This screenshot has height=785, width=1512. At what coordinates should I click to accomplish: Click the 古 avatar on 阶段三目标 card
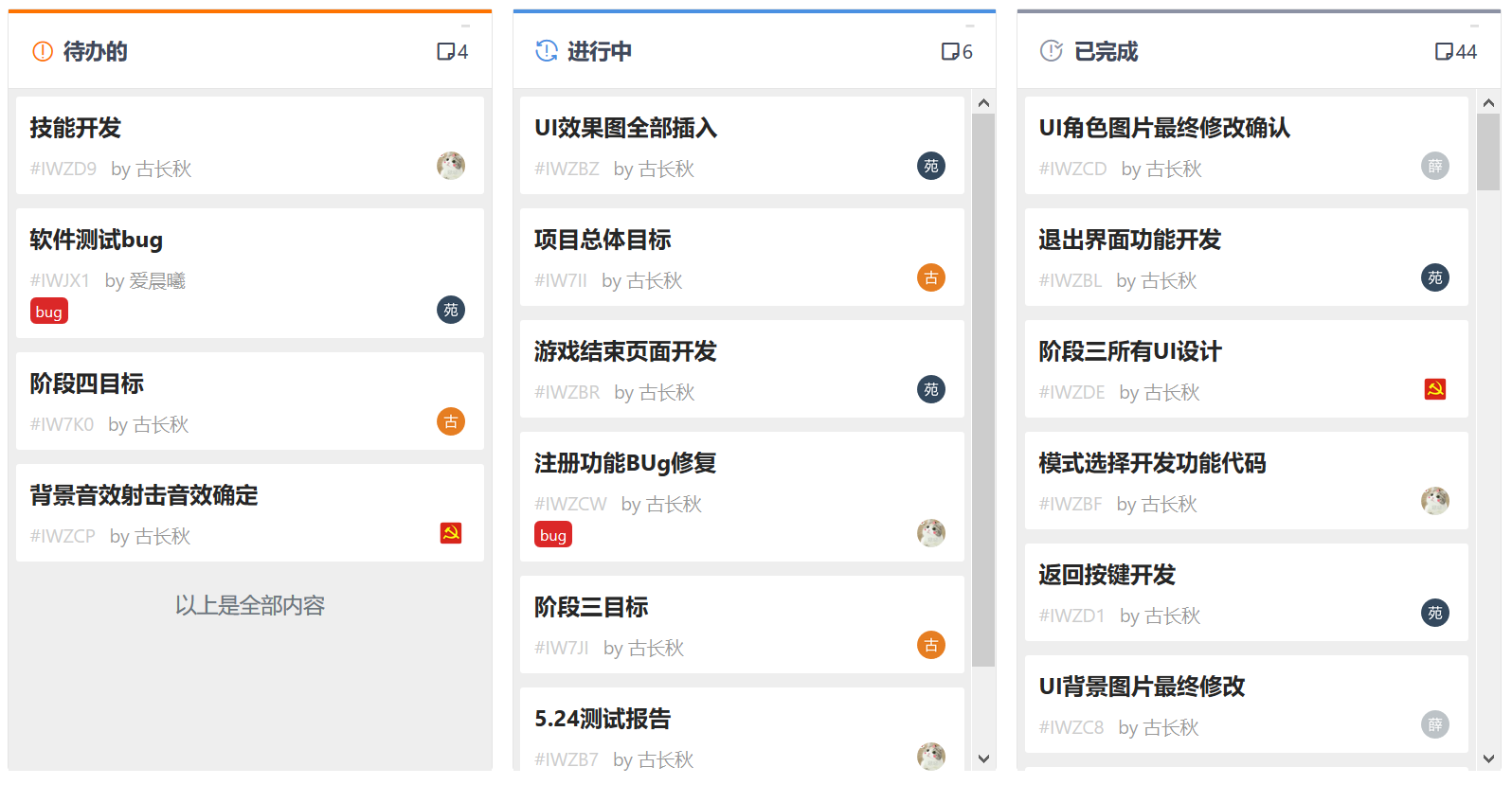[931, 645]
